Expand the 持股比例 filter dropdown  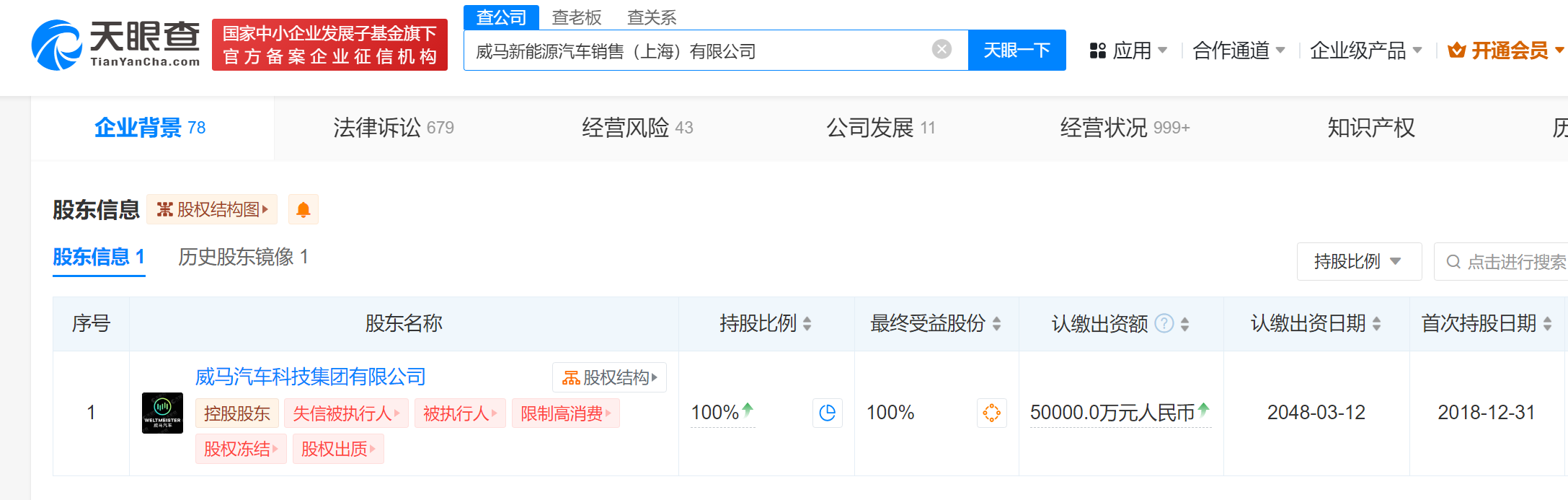point(1358,261)
